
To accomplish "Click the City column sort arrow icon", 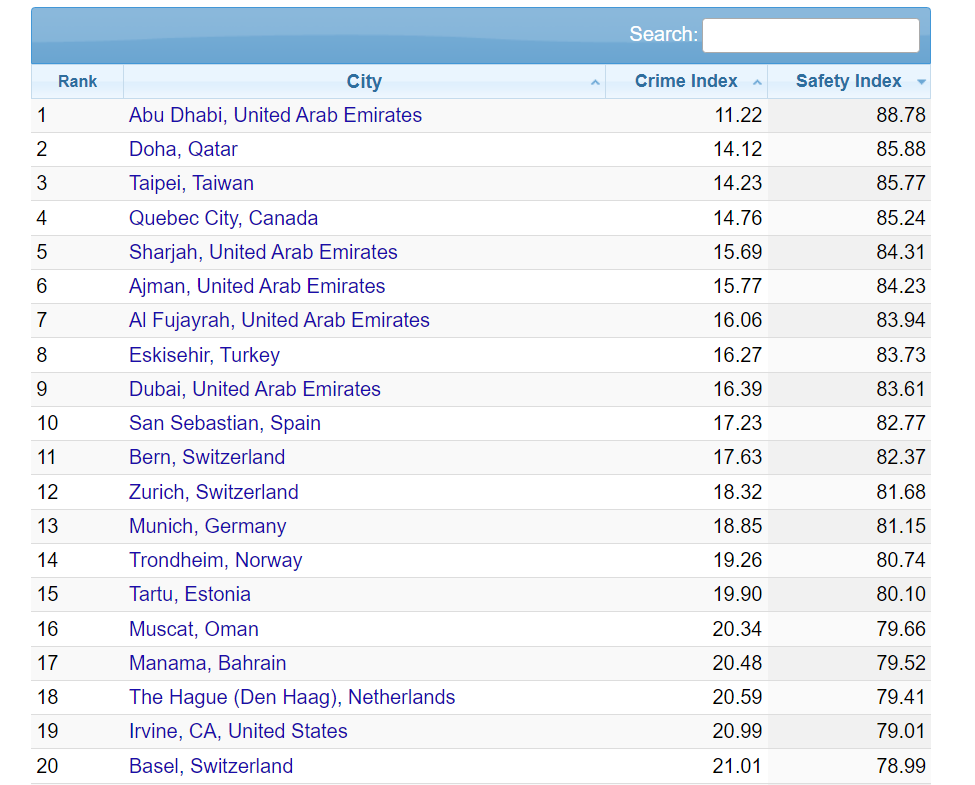I will coord(595,82).
